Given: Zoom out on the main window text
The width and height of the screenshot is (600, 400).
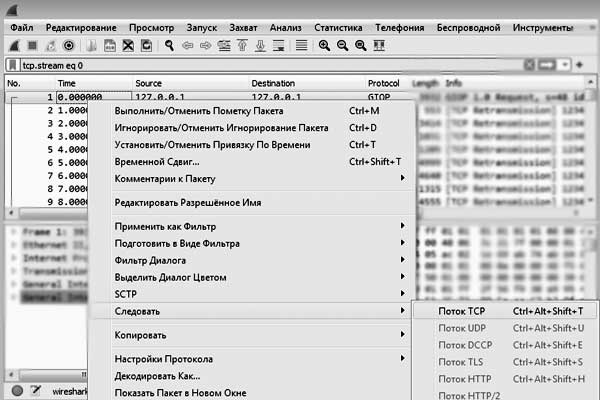Looking at the screenshot, I should 342,46.
